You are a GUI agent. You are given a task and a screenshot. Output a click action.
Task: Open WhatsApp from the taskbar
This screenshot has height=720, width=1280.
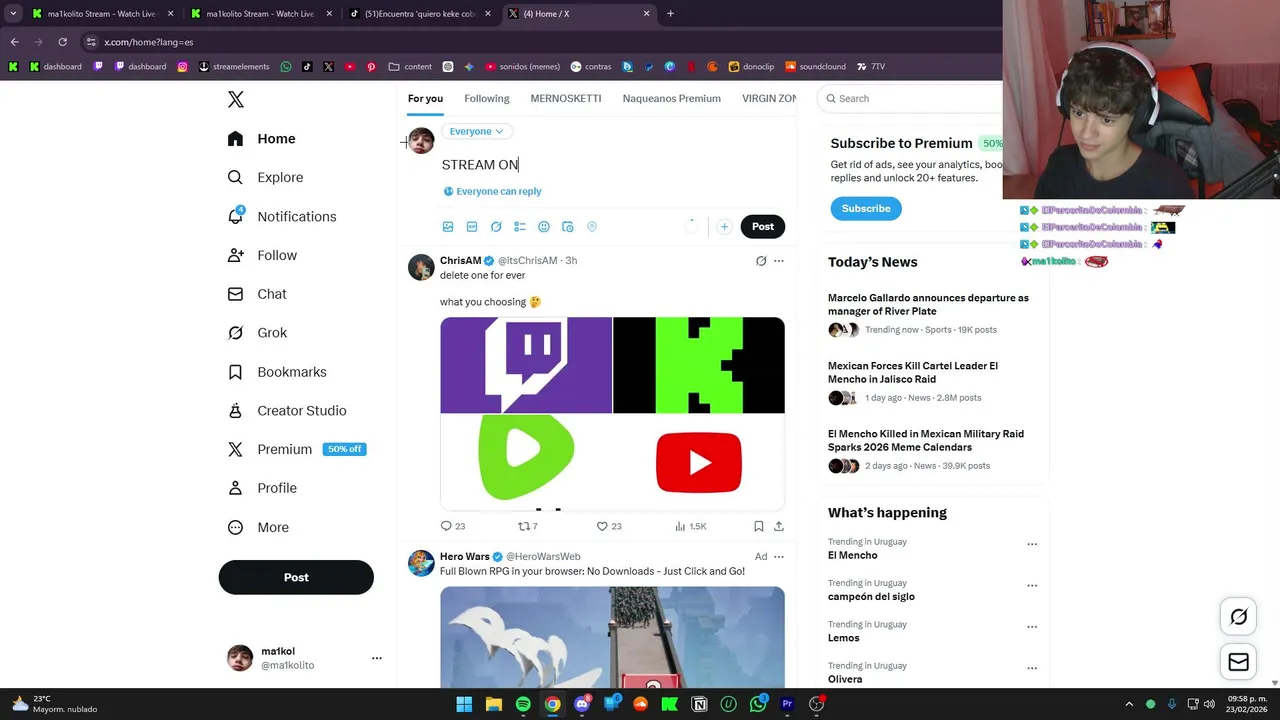pos(758,704)
